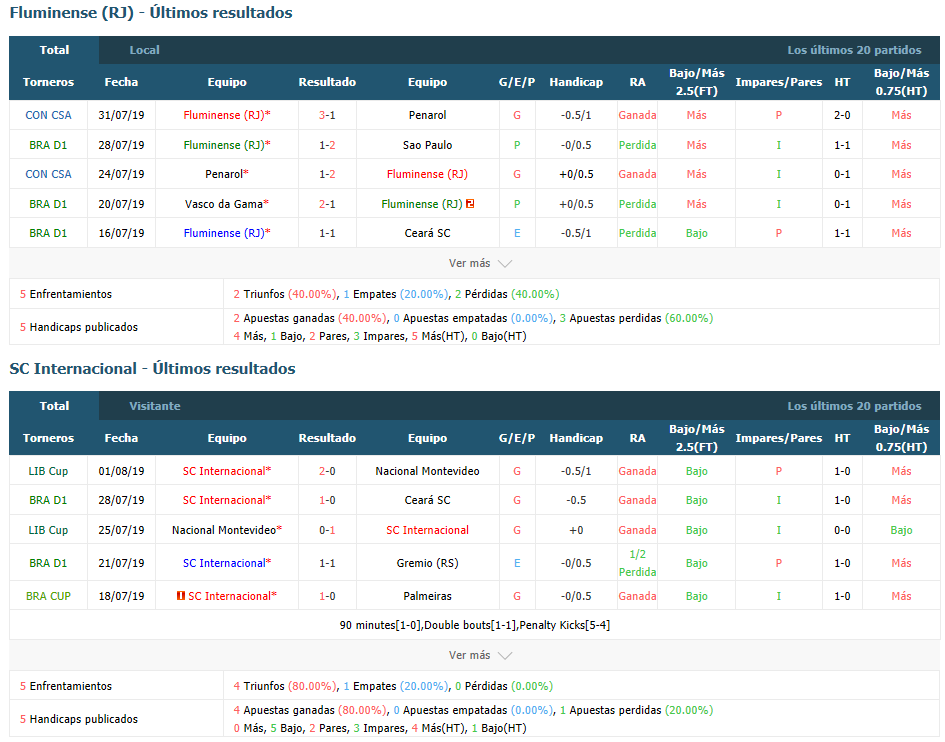Click Nacional Montevideo home team in the 25/07/19 row
945x742 pixels.
tap(224, 530)
